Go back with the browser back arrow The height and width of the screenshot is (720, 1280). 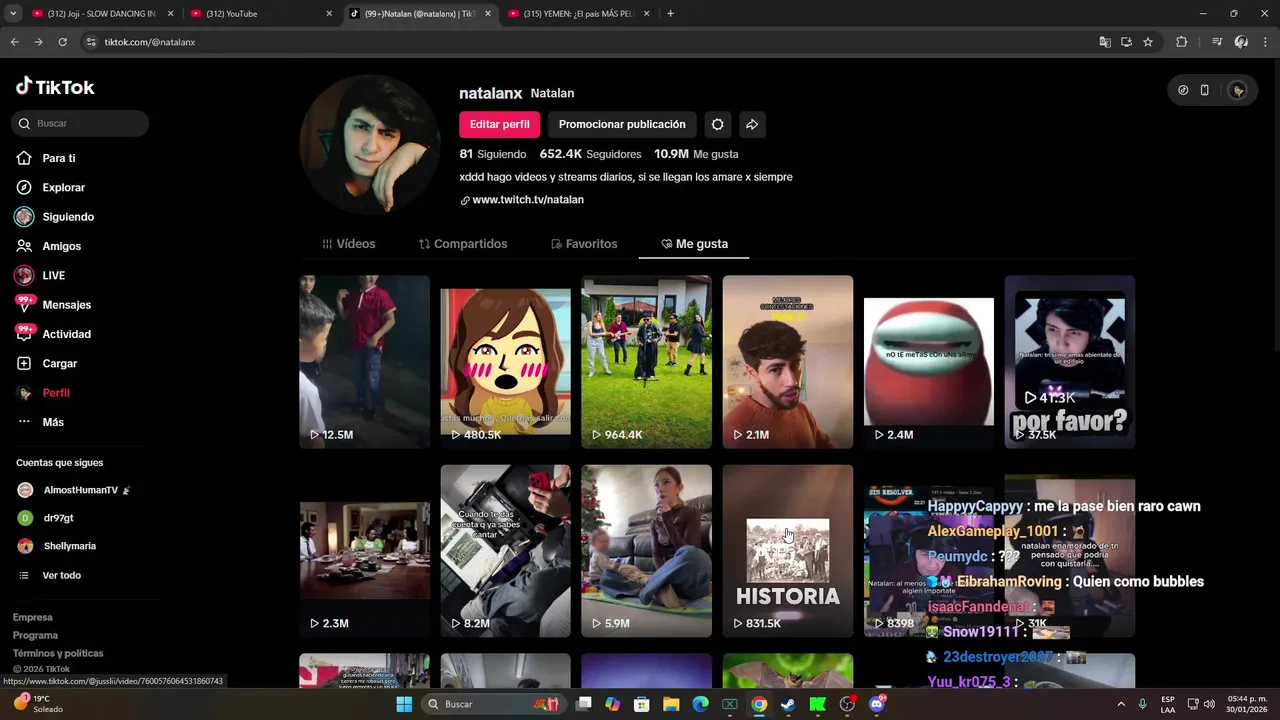14,42
